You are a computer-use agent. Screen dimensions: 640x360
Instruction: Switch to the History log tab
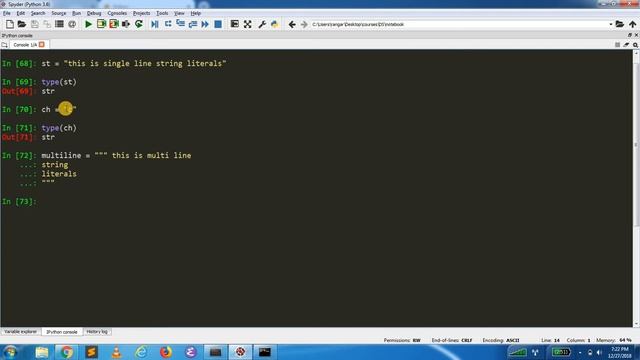(x=97, y=332)
